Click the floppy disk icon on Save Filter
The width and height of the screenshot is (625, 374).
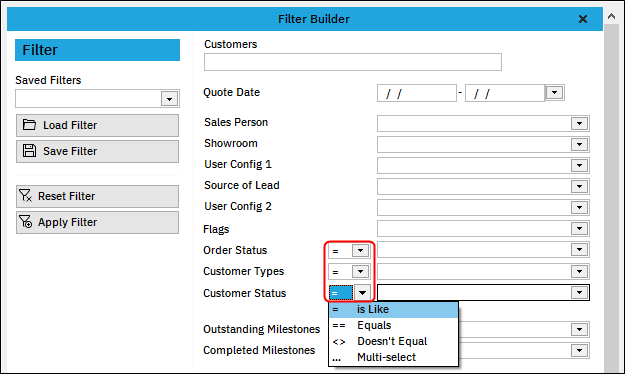29,151
